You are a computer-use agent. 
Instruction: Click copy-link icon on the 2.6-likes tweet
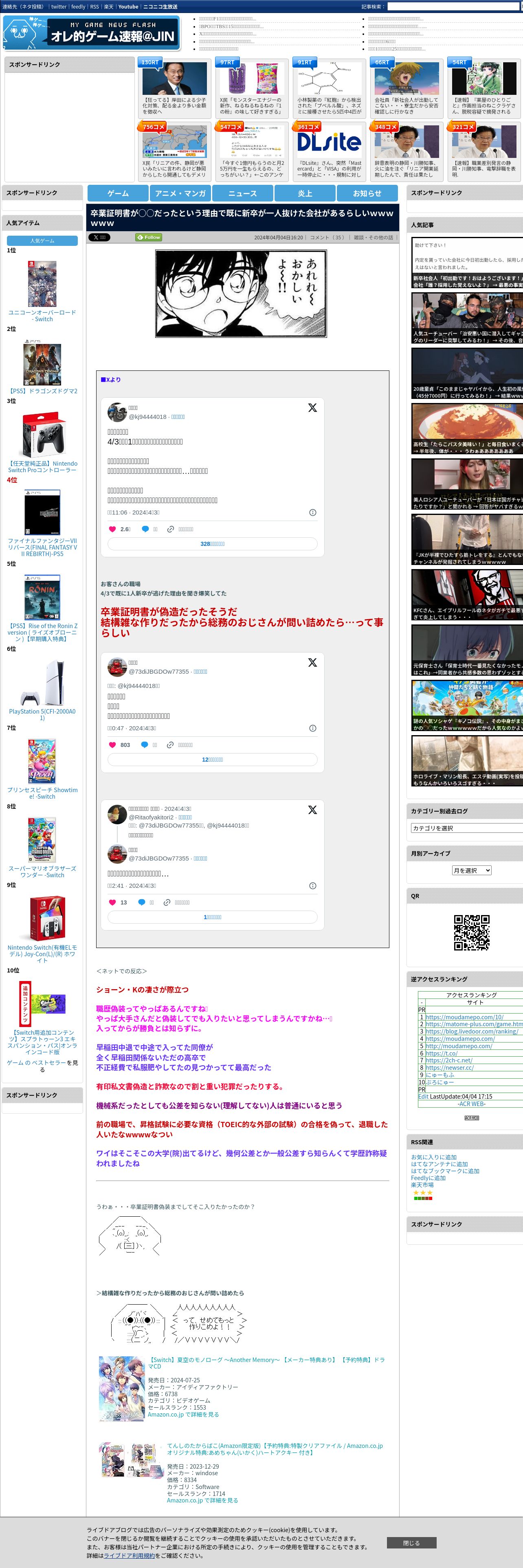[171, 529]
